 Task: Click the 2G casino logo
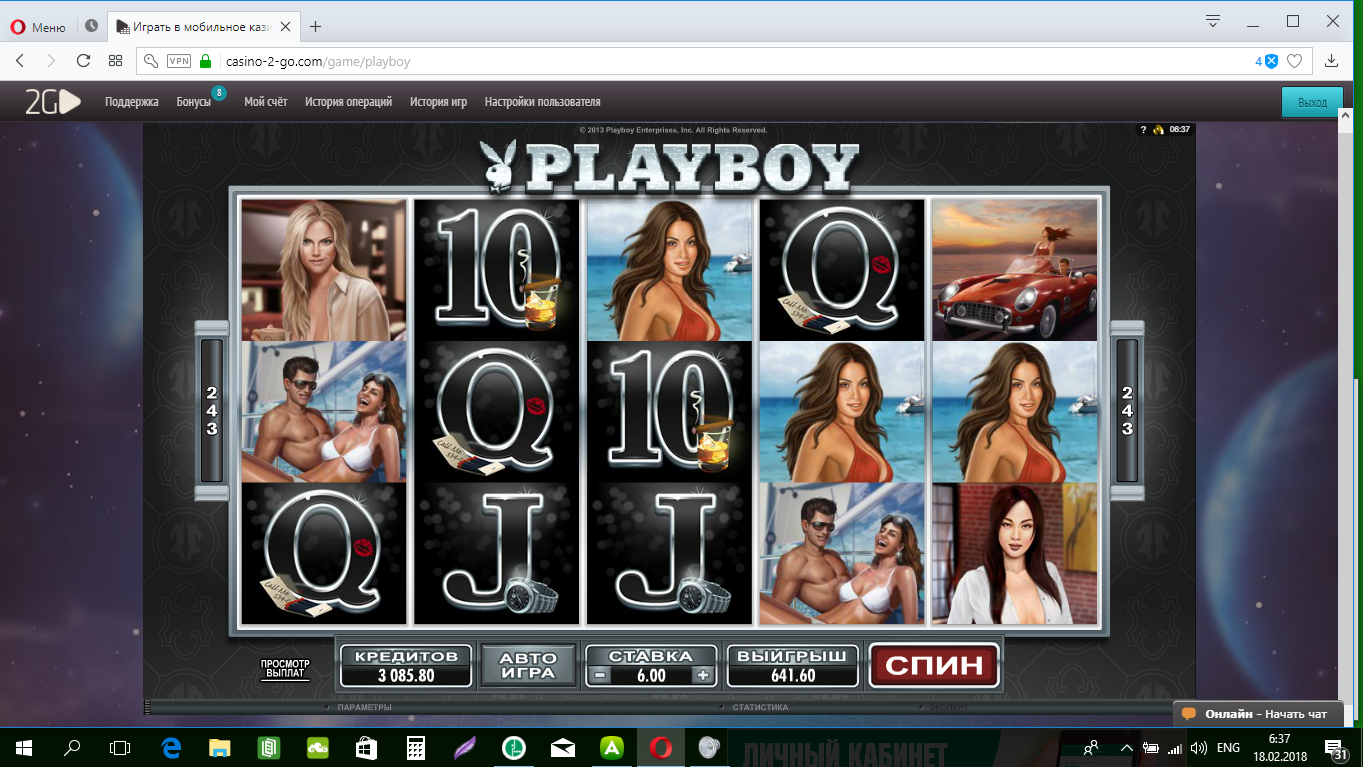click(x=52, y=102)
